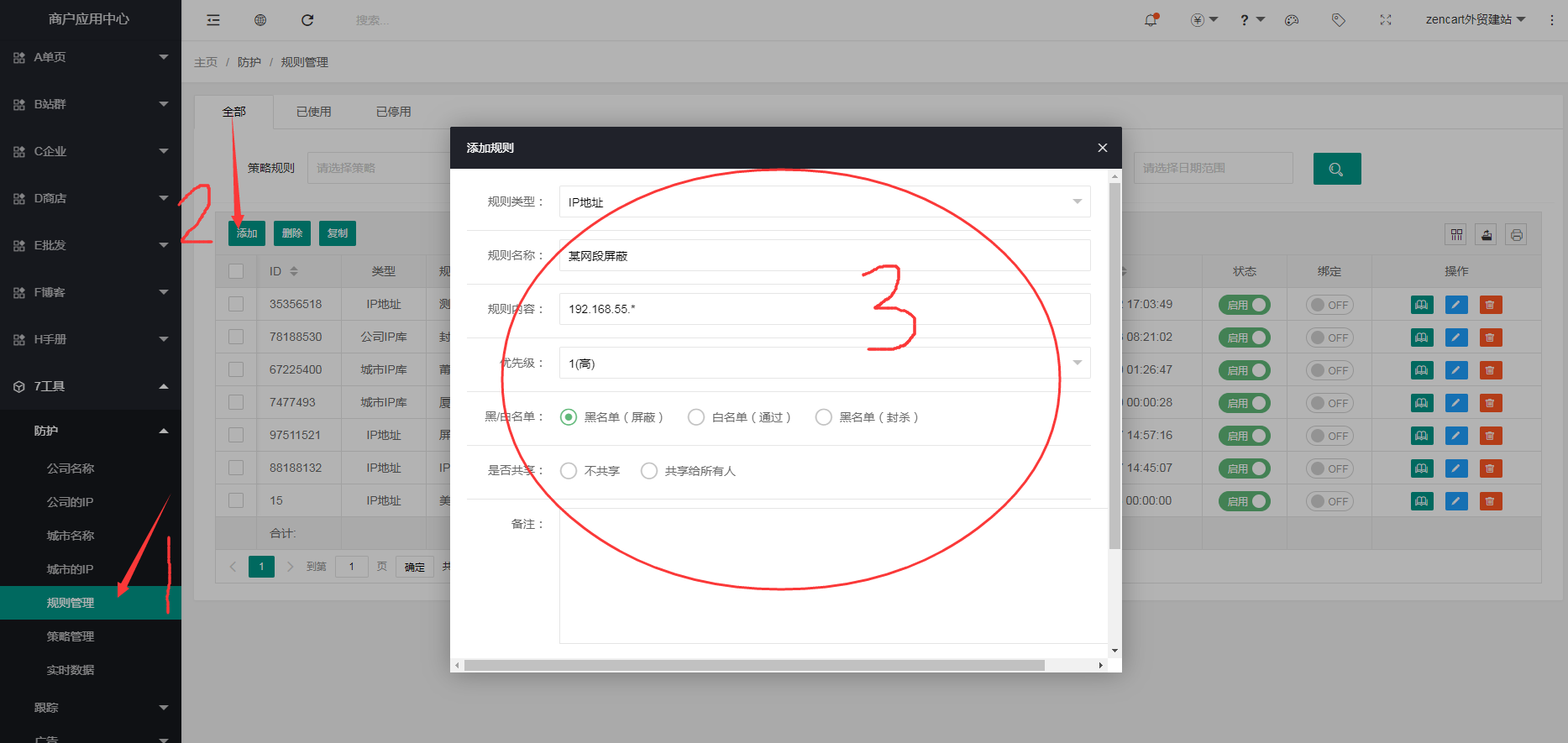Expand the A单页 sidebar menu

click(90, 57)
